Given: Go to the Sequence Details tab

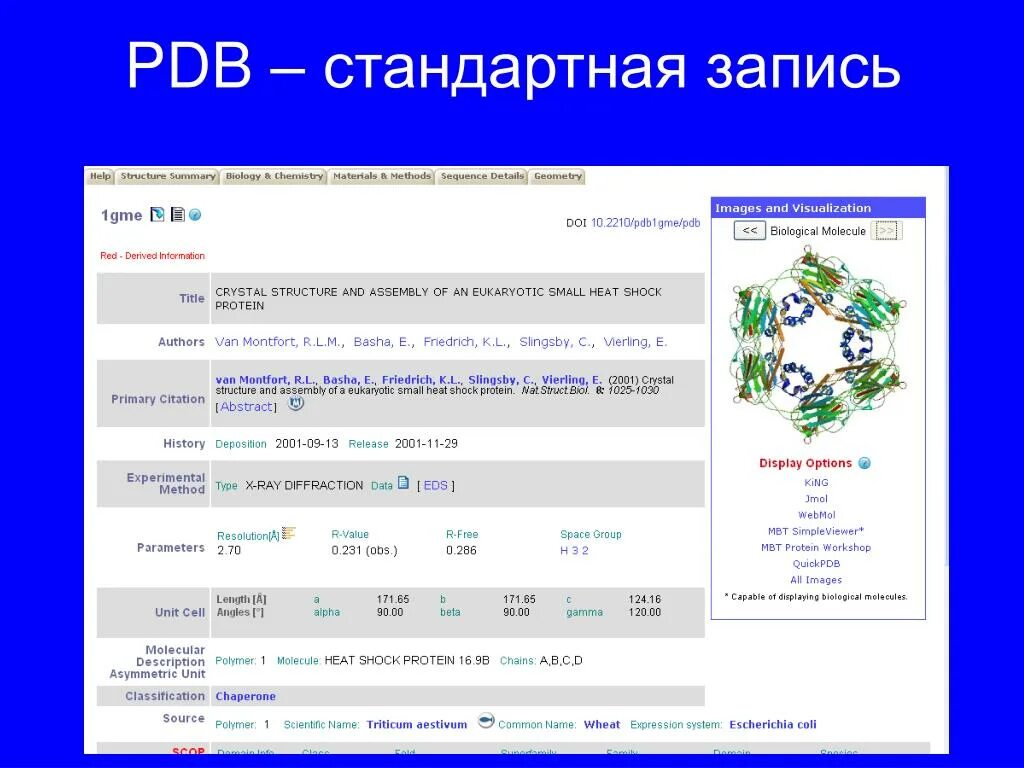Looking at the screenshot, I should pyautogui.click(x=482, y=176).
